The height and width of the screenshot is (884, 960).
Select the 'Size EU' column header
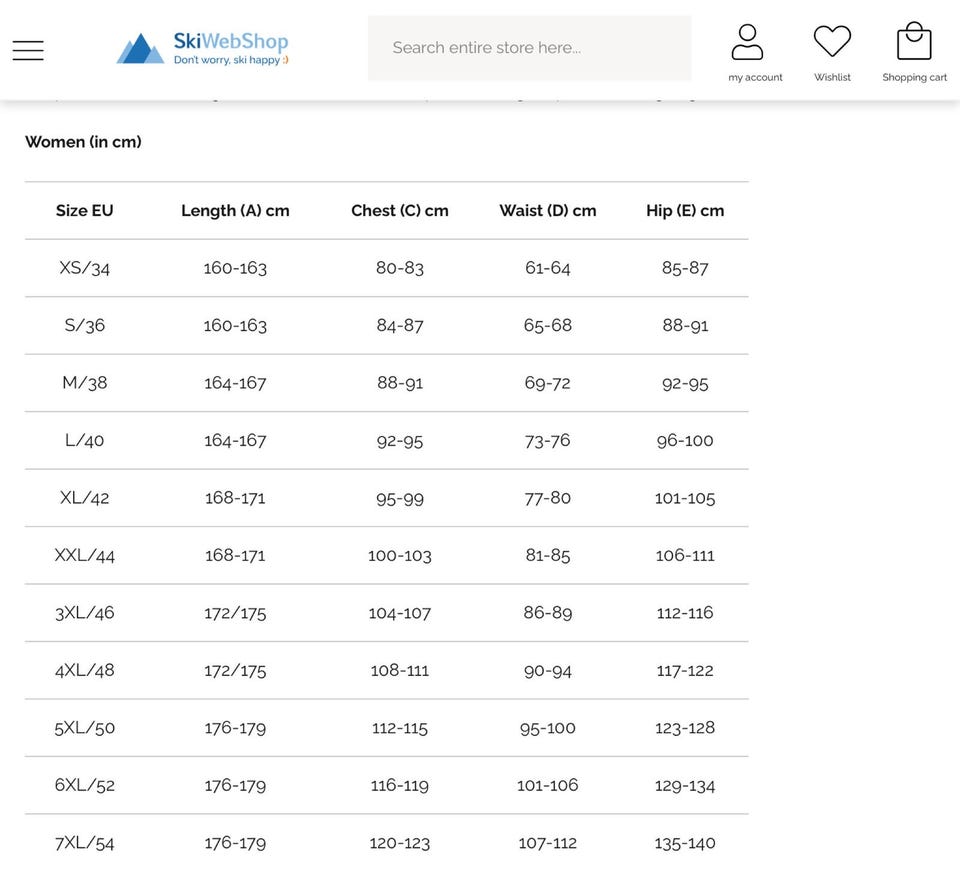[85, 211]
